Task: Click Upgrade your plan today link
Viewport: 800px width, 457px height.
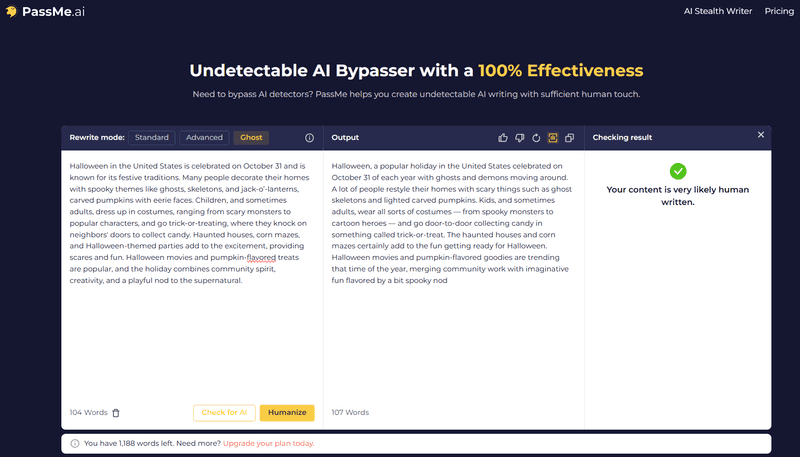Action: [x=268, y=443]
